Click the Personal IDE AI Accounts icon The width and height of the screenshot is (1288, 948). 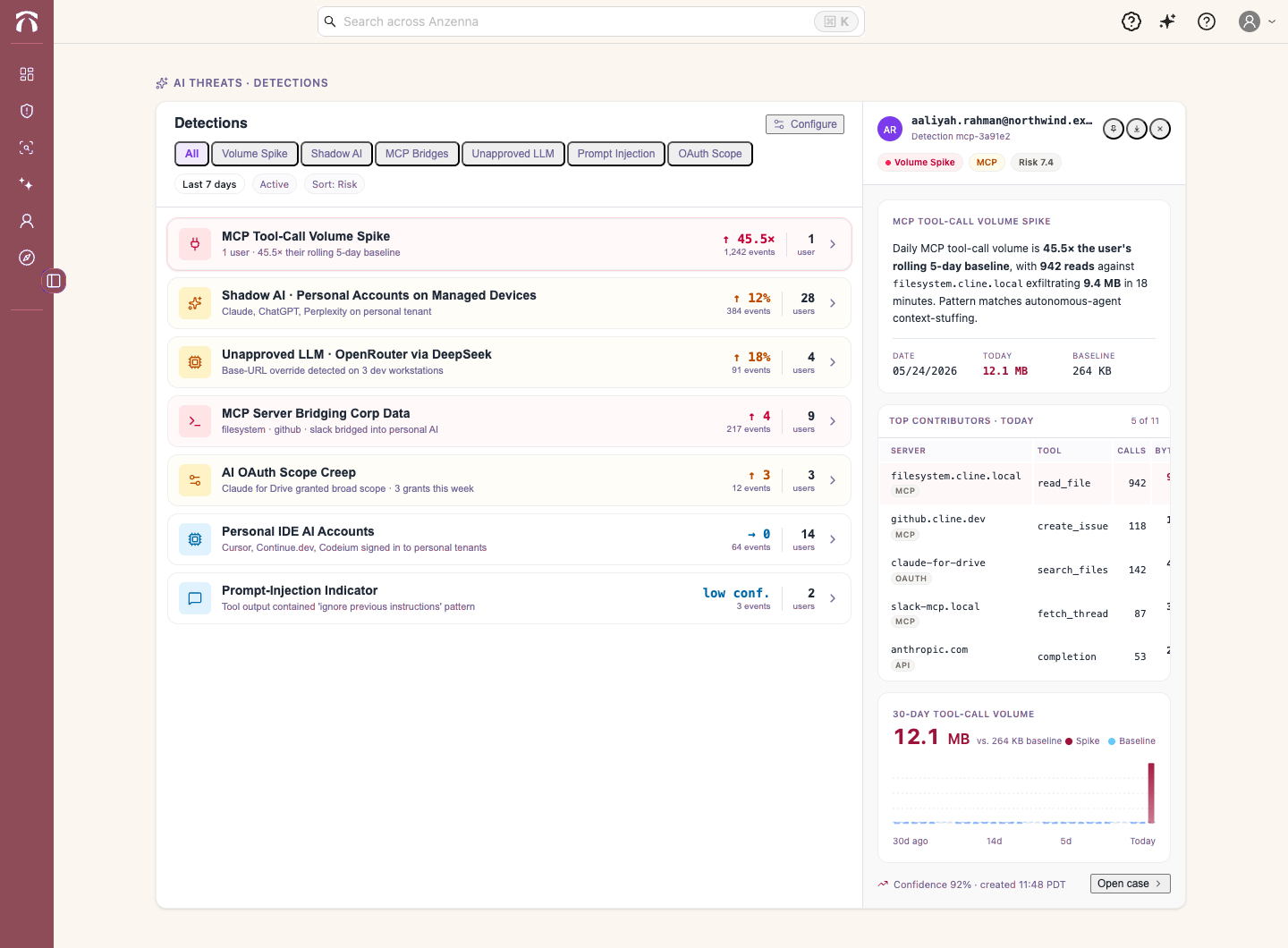[x=195, y=539]
